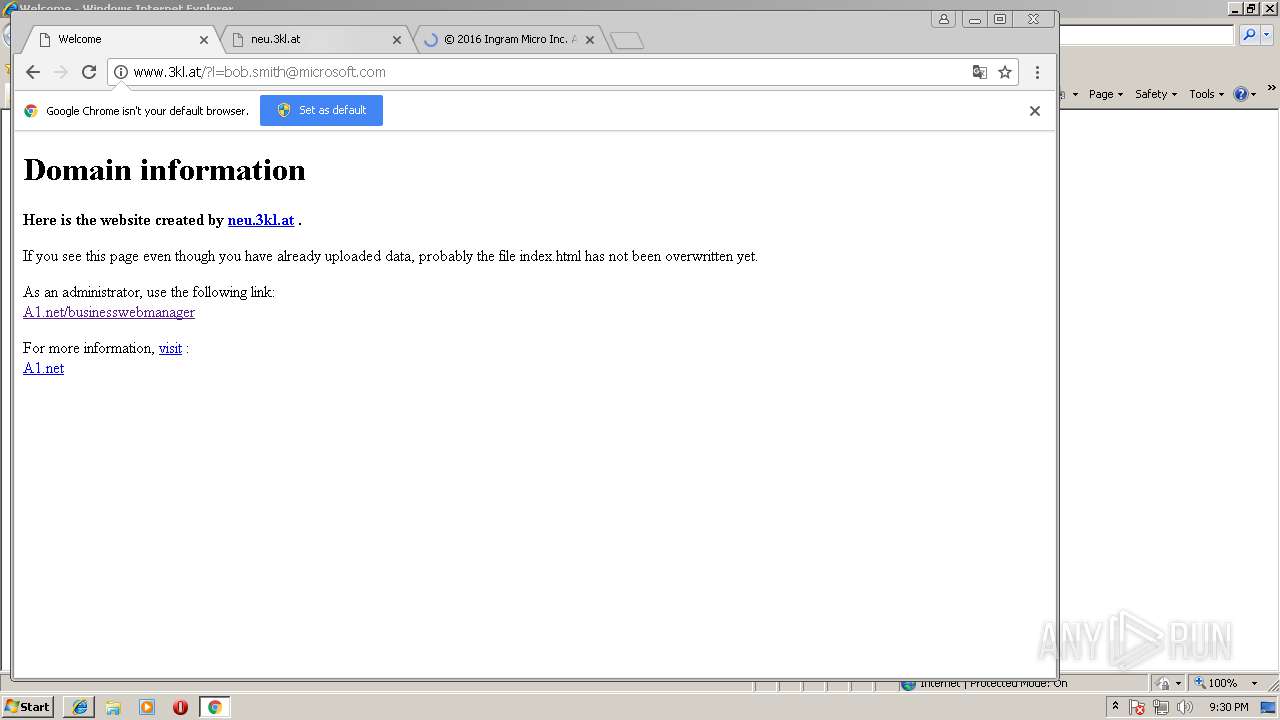Open a new tab in Chrome
This screenshot has height=720, width=1280.
click(x=627, y=41)
